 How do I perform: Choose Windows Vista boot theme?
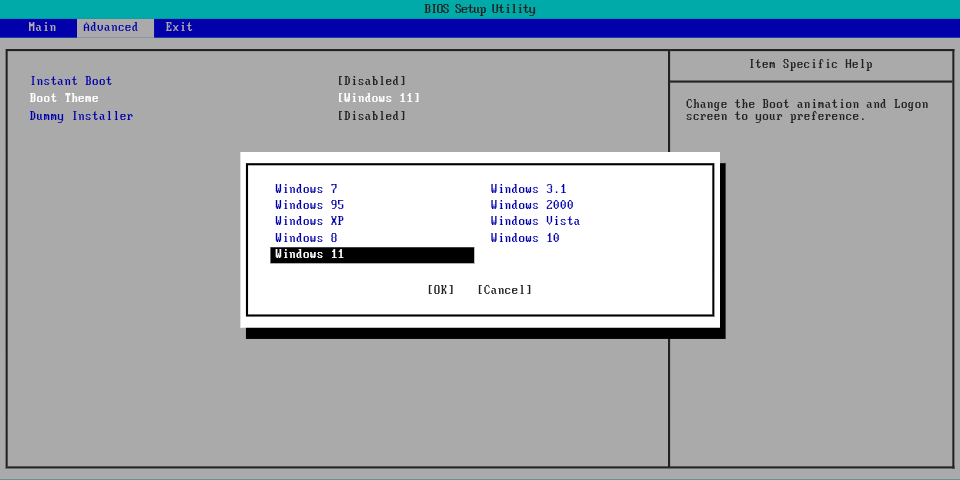coord(535,221)
